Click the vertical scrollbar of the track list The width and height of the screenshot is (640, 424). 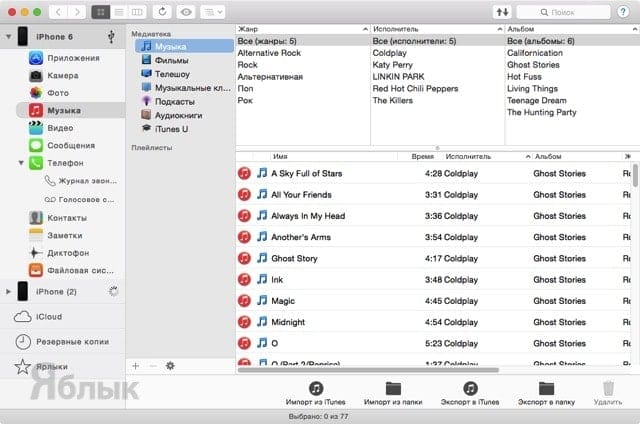coord(636,175)
